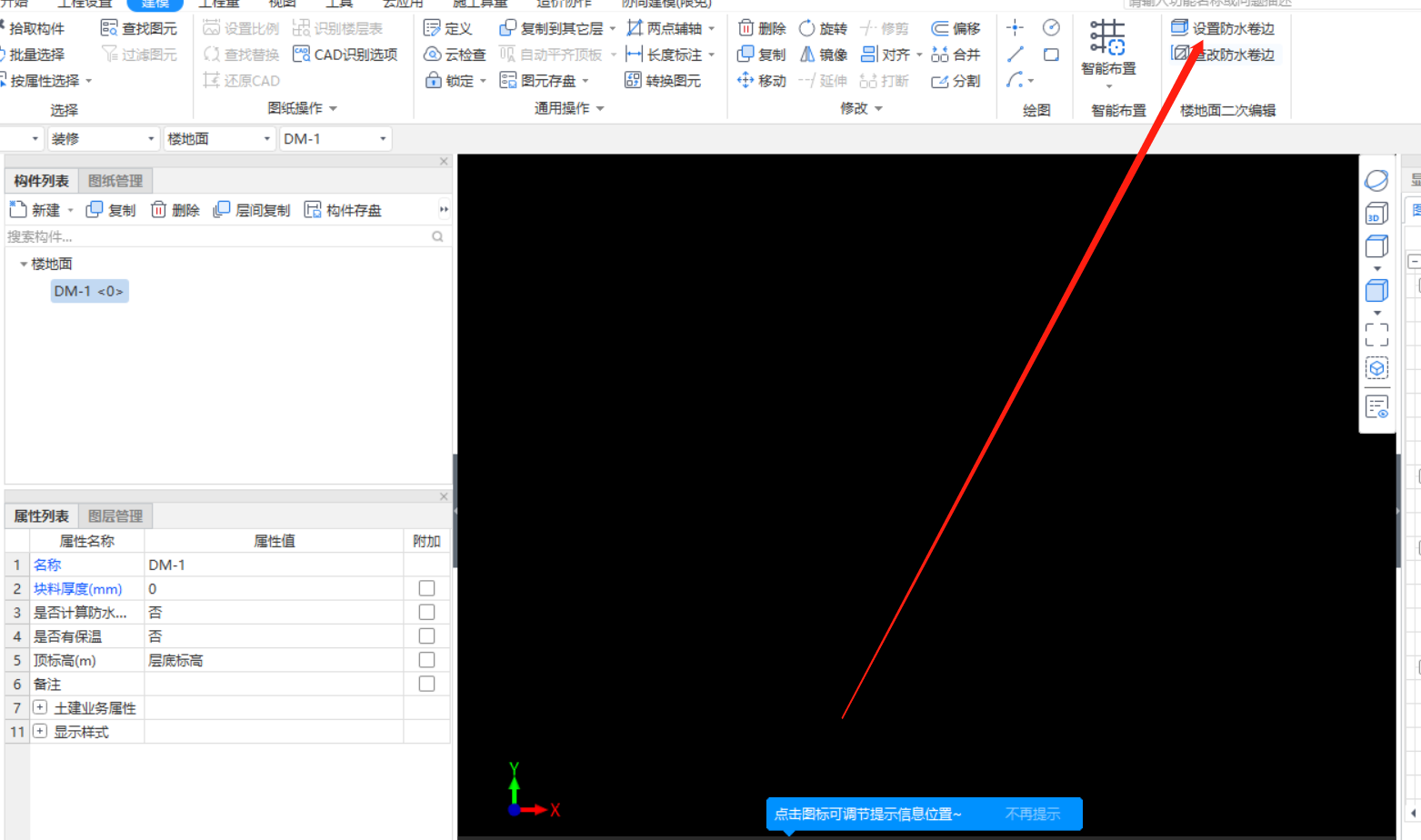
Task: Click the 转换图元 tool
Action: pyautogui.click(x=663, y=81)
